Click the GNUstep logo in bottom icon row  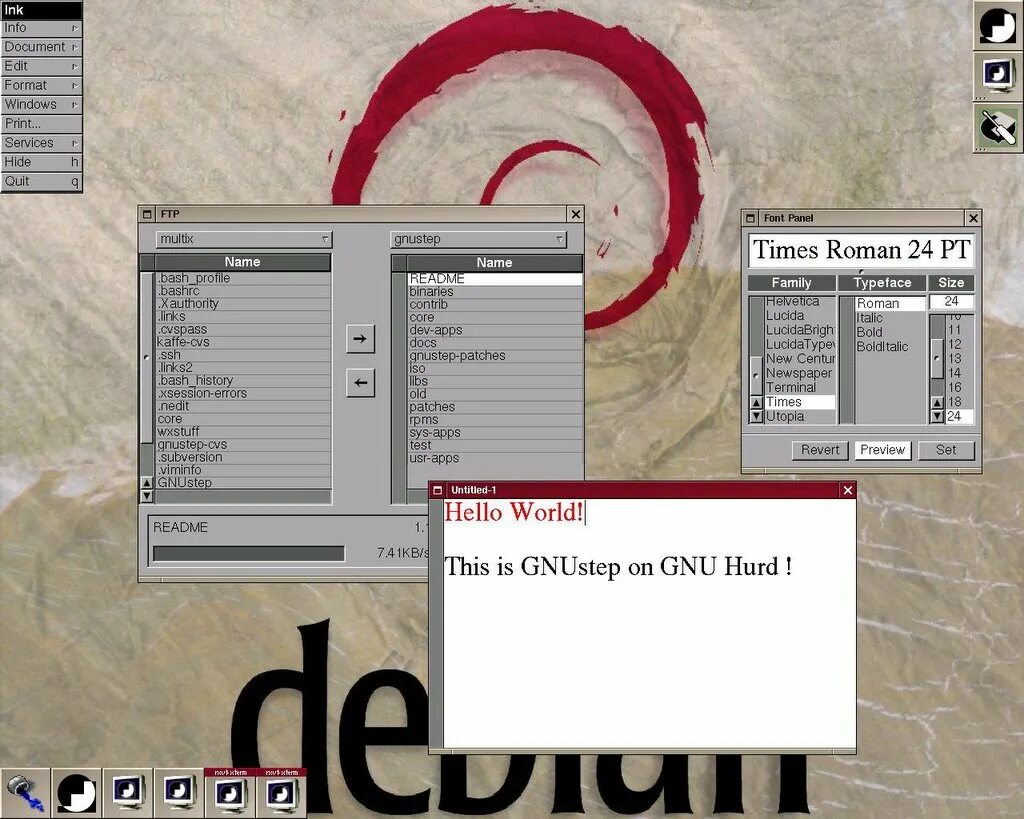(76, 793)
